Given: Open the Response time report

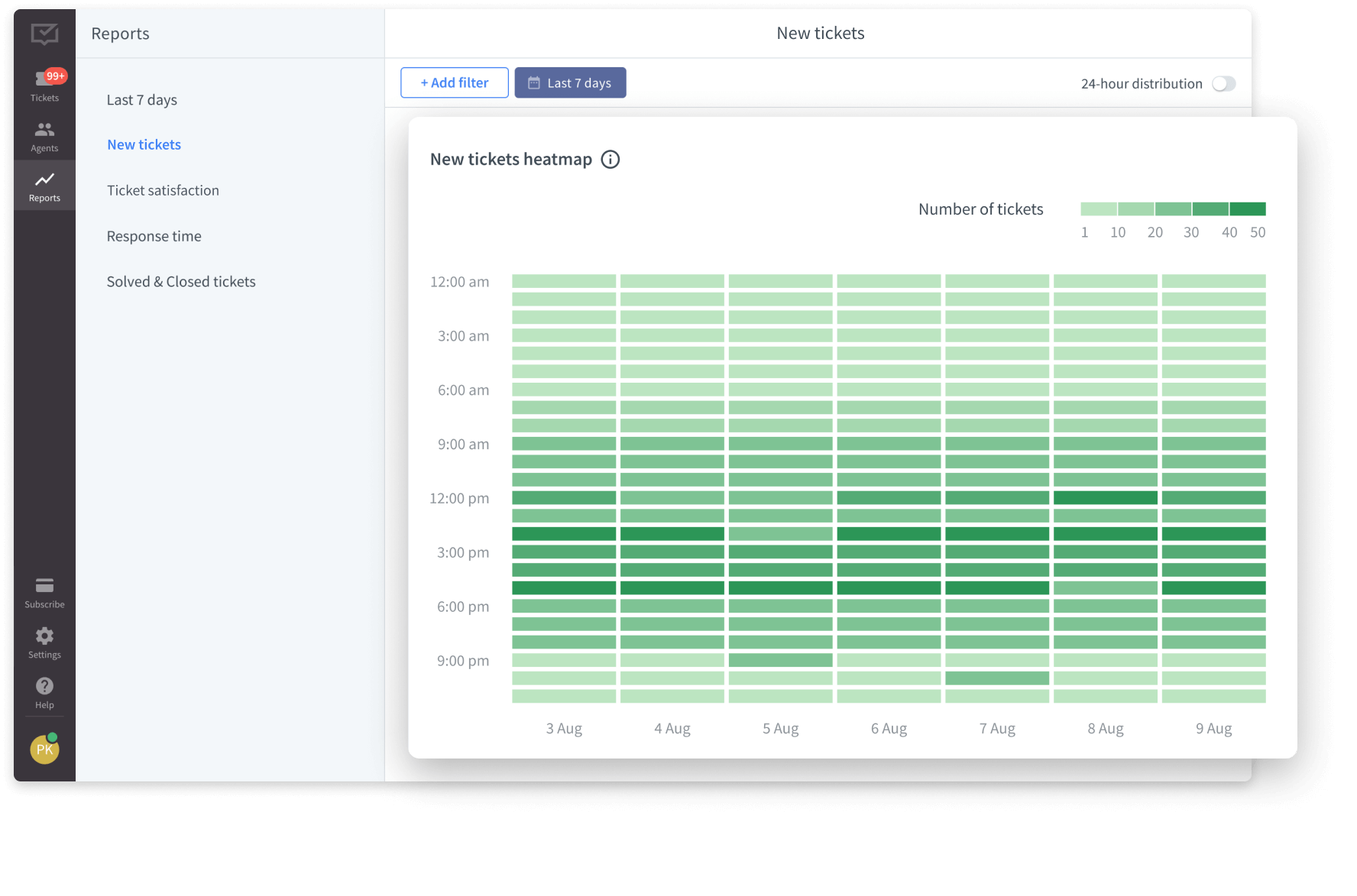Looking at the screenshot, I should (x=154, y=236).
